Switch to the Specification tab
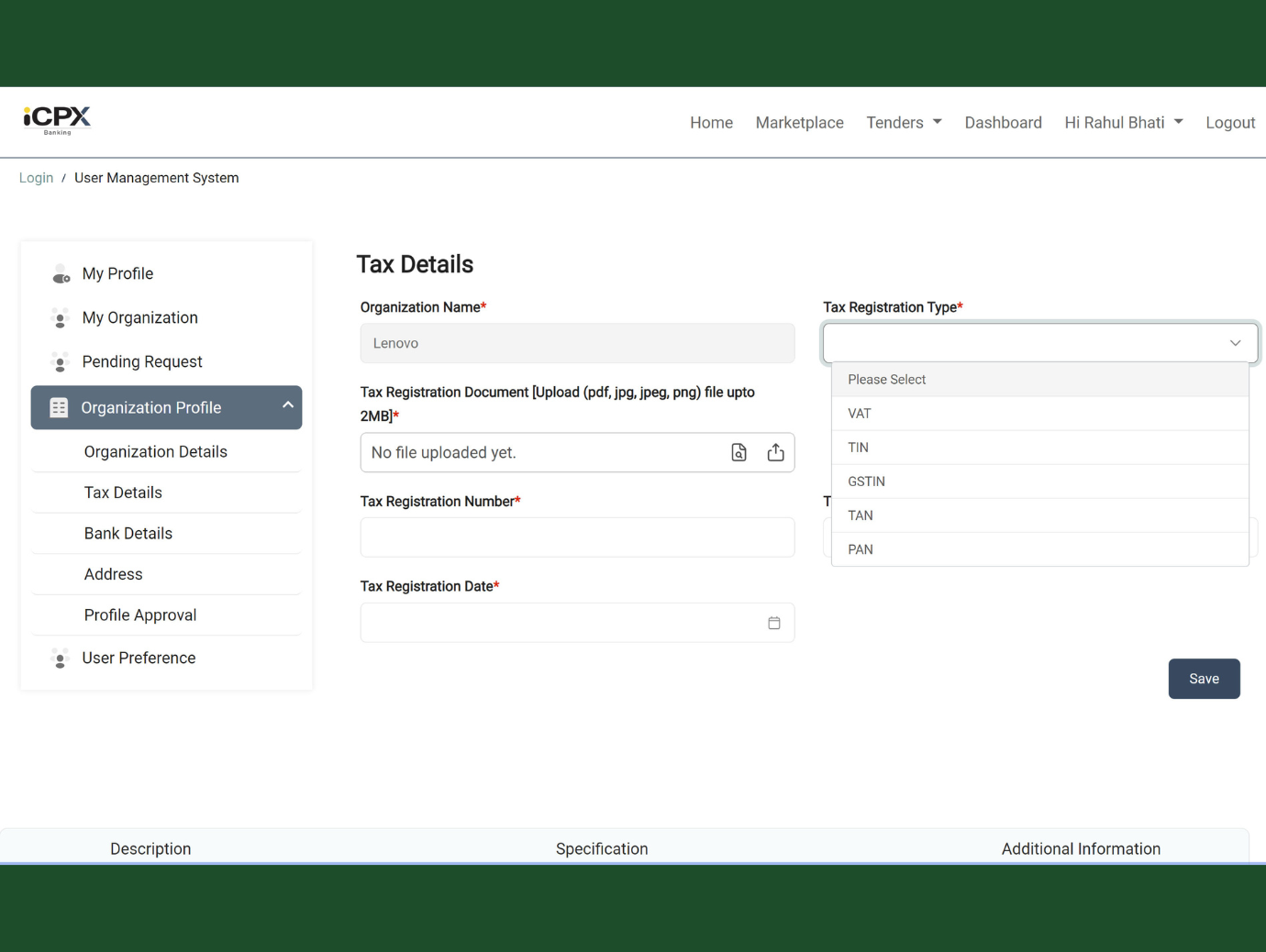This screenshot has height=952, width=1266. point(602,848)
